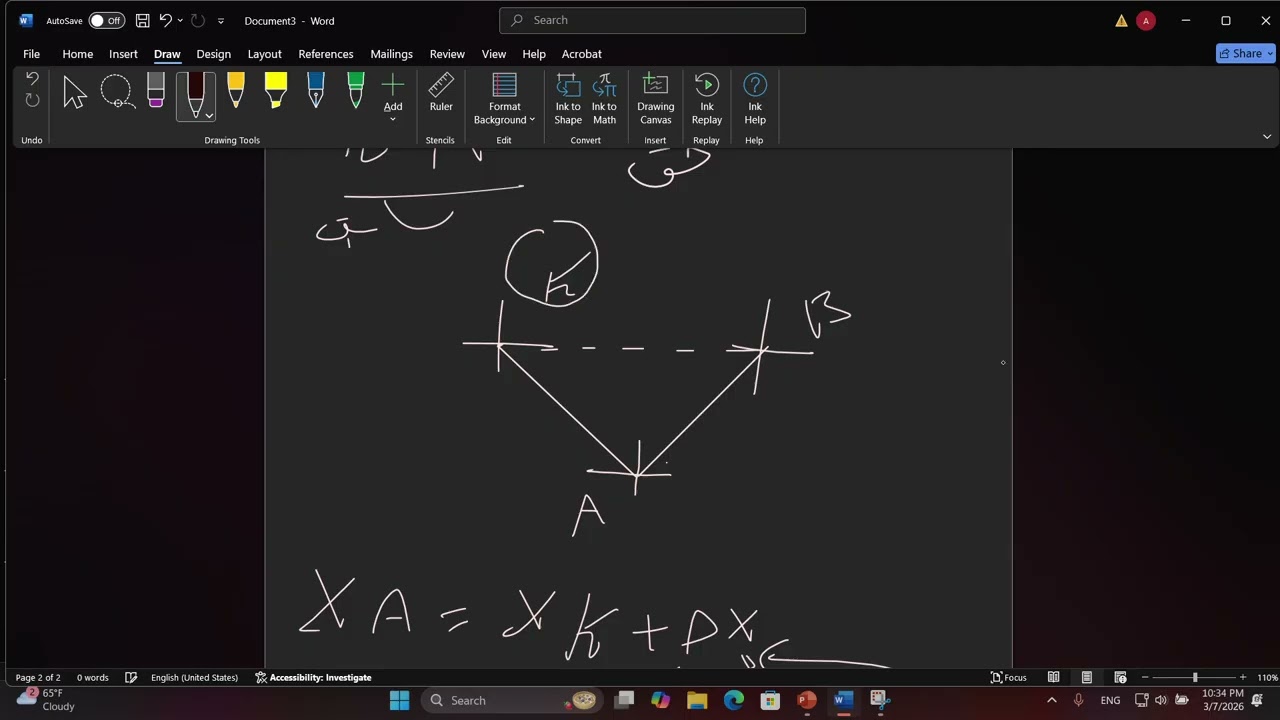Redo in ribbon Undo group
Image resolution: width=1280 pixels, height=720 pixels.
click(x=32, y=100)
